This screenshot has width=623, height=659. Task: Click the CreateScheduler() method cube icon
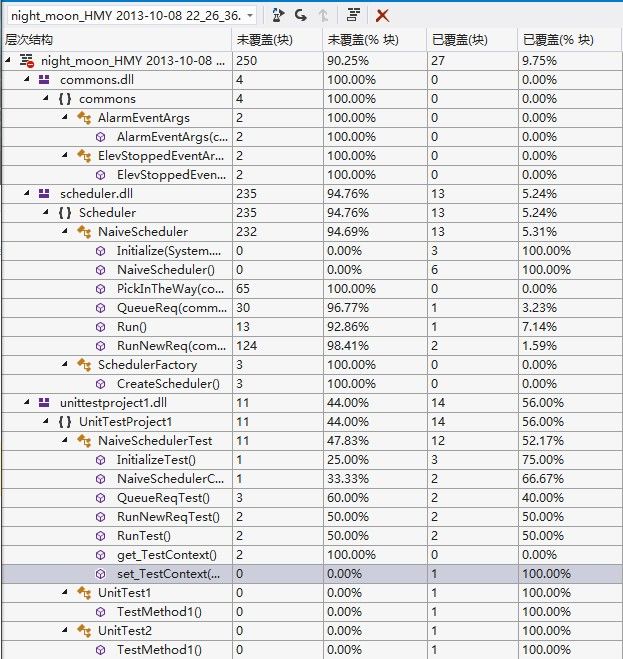[100, 384]
